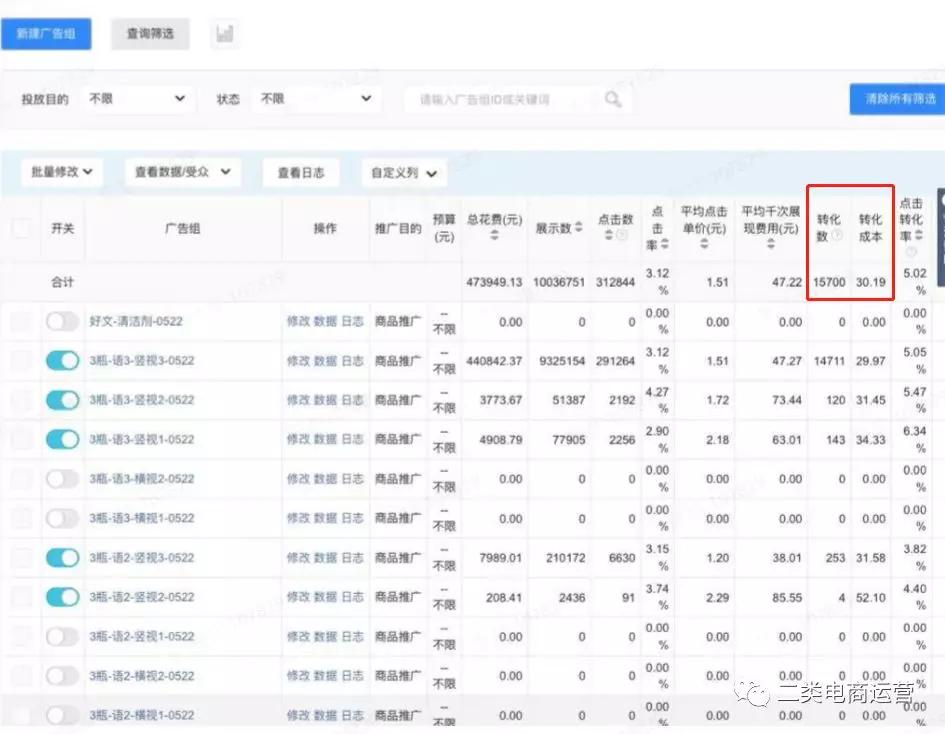
Task: Open 查看日志
Action: tap(301, 173)
